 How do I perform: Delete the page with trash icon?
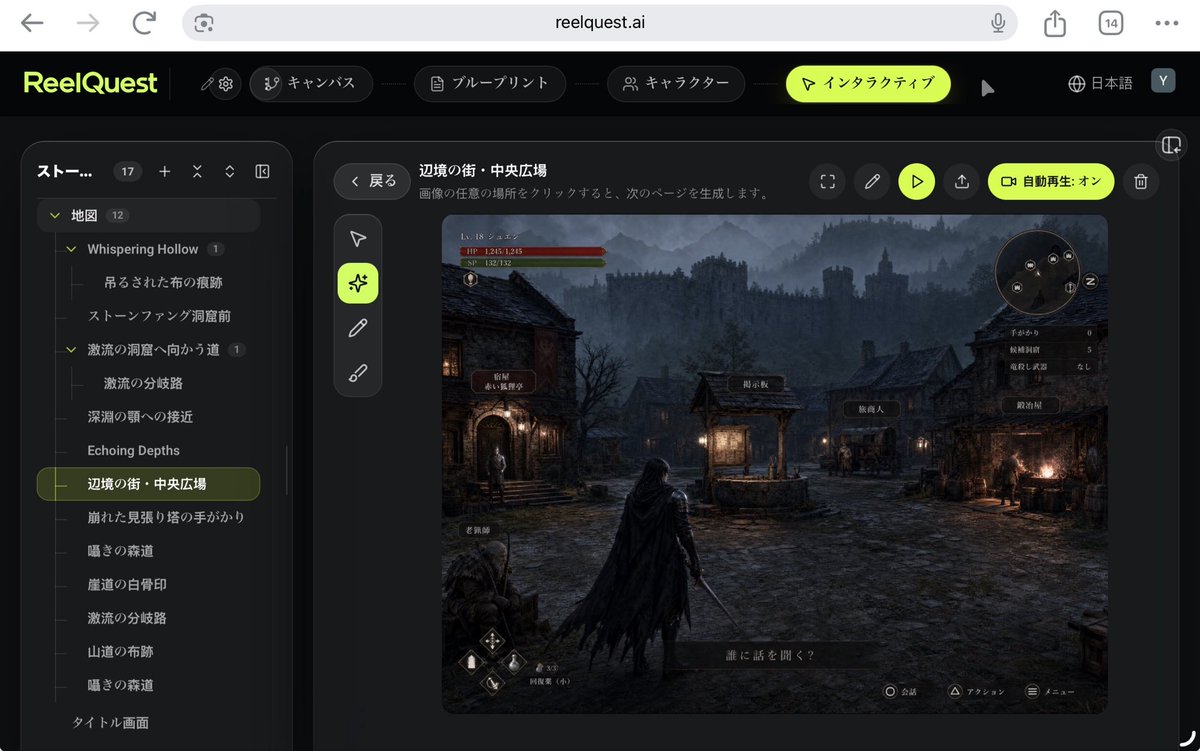click(1141, 182)
